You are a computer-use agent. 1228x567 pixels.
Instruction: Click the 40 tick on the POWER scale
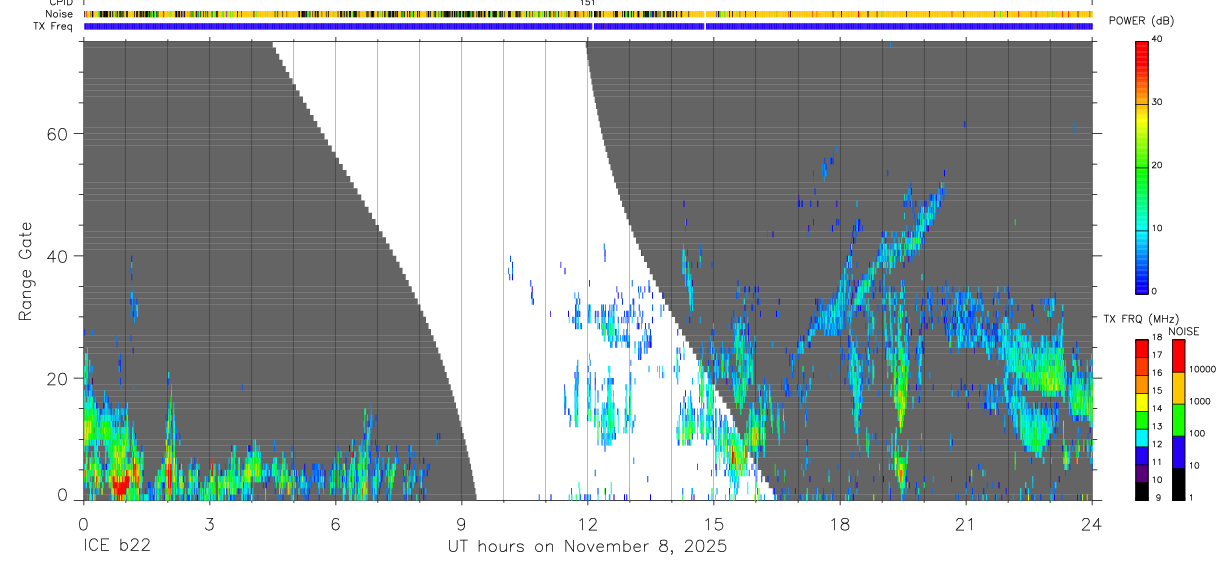coord(1158,39)
